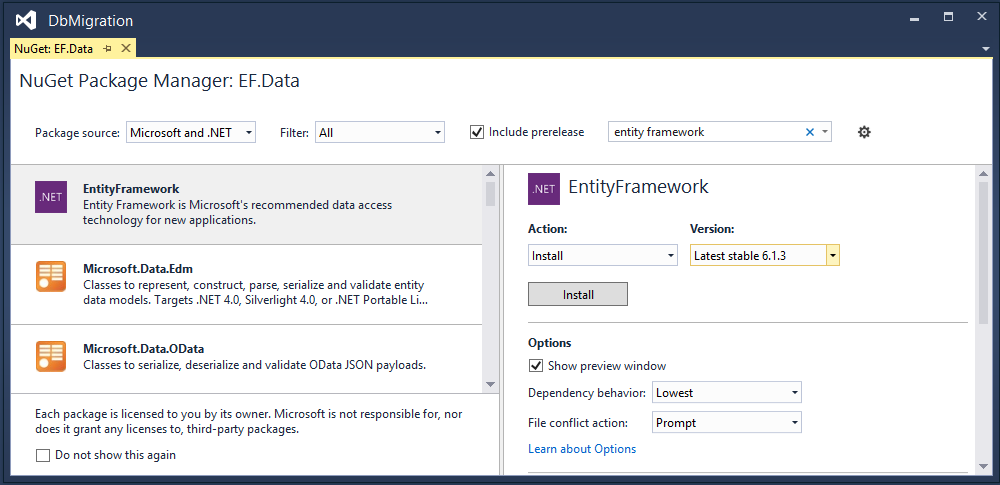This screenshot has height=485, width=1000.
Task: Close the NuGet: EF.Data tab
Action: (x=126, y=48)
